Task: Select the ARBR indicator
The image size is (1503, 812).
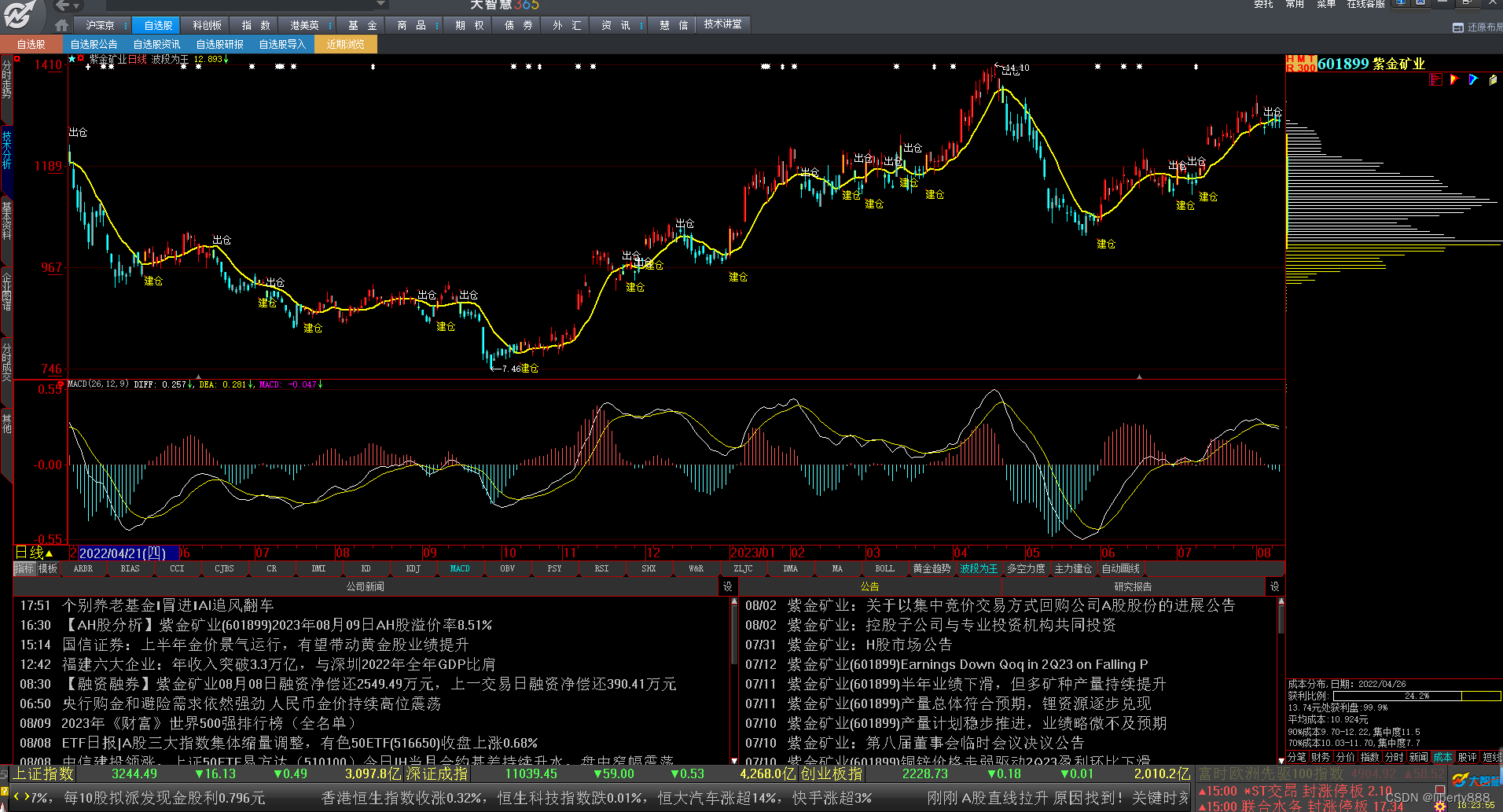Action: coord(83,568)
